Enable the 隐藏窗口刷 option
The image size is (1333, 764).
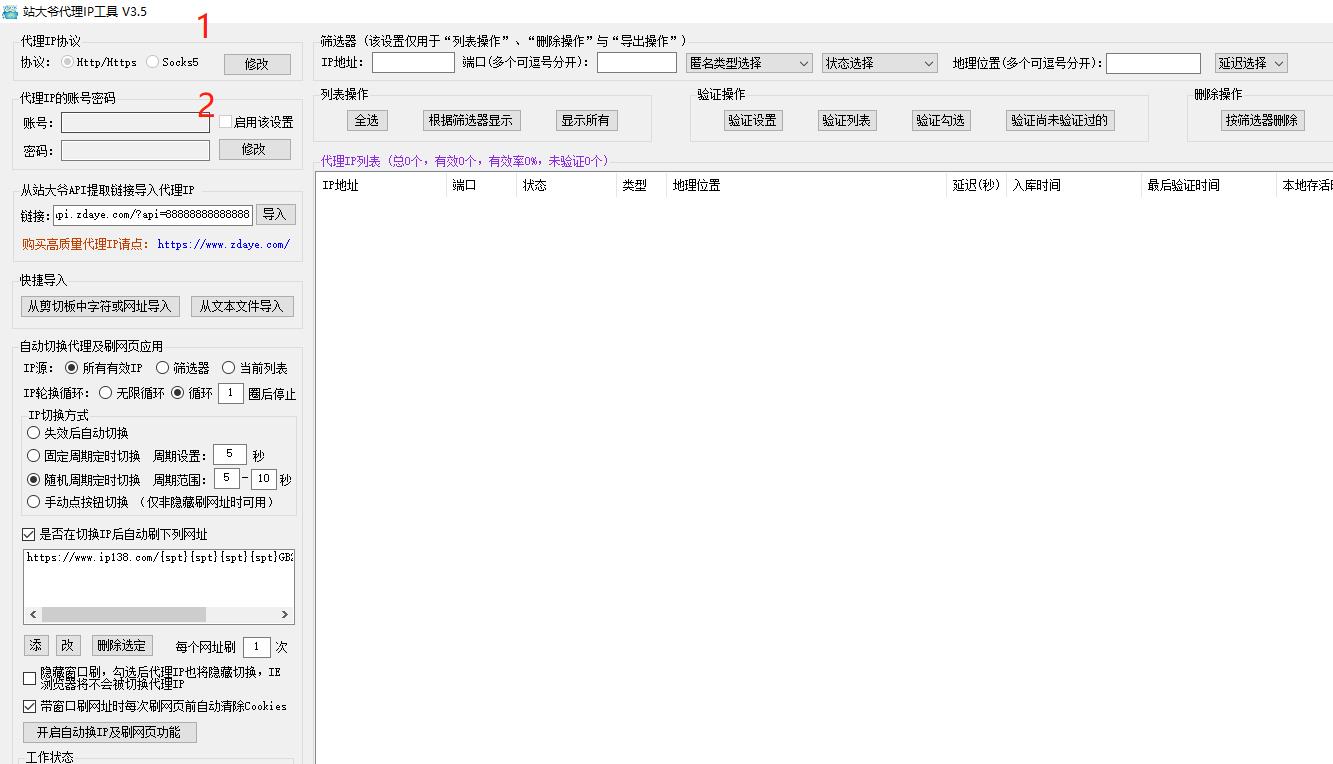point(30,678)
